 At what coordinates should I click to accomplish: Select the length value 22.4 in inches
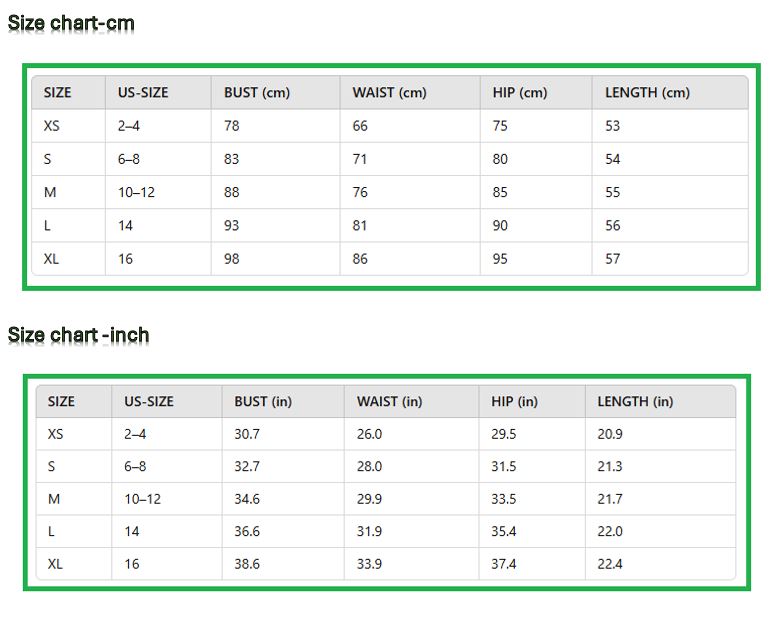click(x=610, y=564)
